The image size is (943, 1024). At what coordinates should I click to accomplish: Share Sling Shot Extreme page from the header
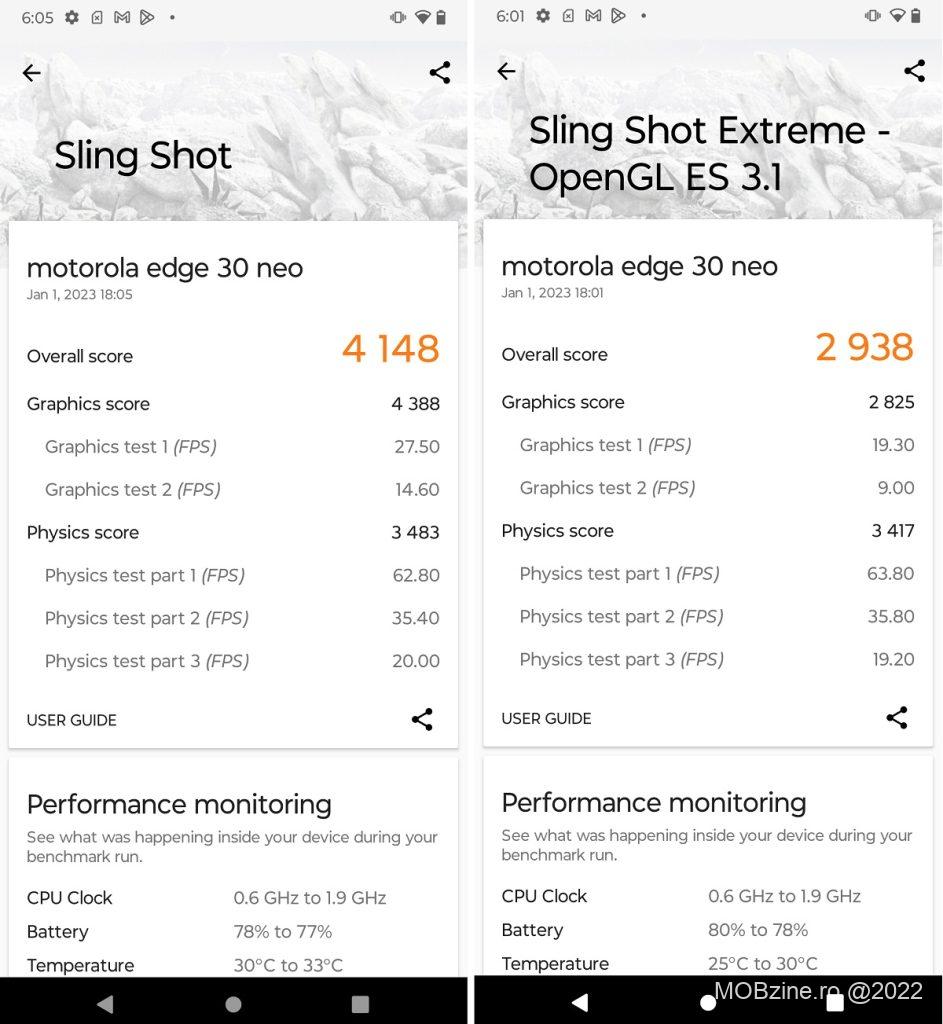tap(914, 70)
